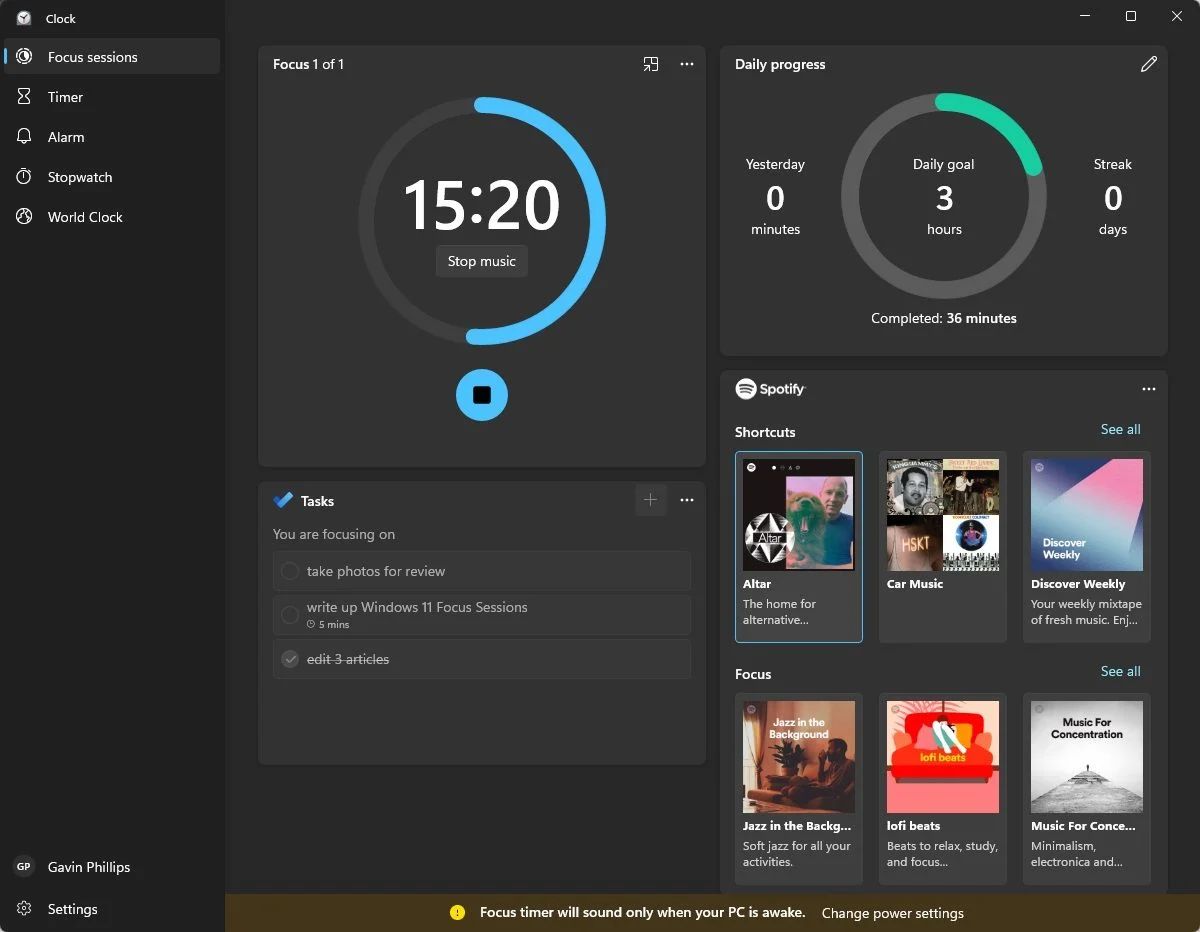
Task: Click the 'Completed: 36 minutes' text
Action: pos(944,318)
